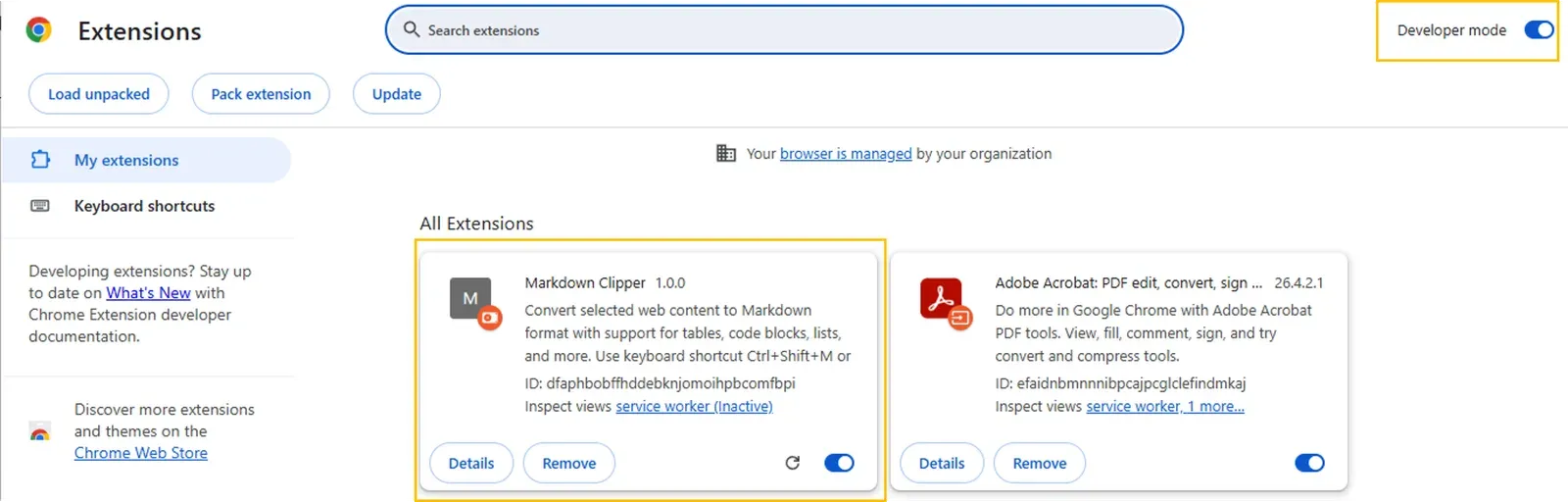Click the Chrome Web Store rainbow icon
The height and width of the screenshot is (502, 1568).
[40, 431]
